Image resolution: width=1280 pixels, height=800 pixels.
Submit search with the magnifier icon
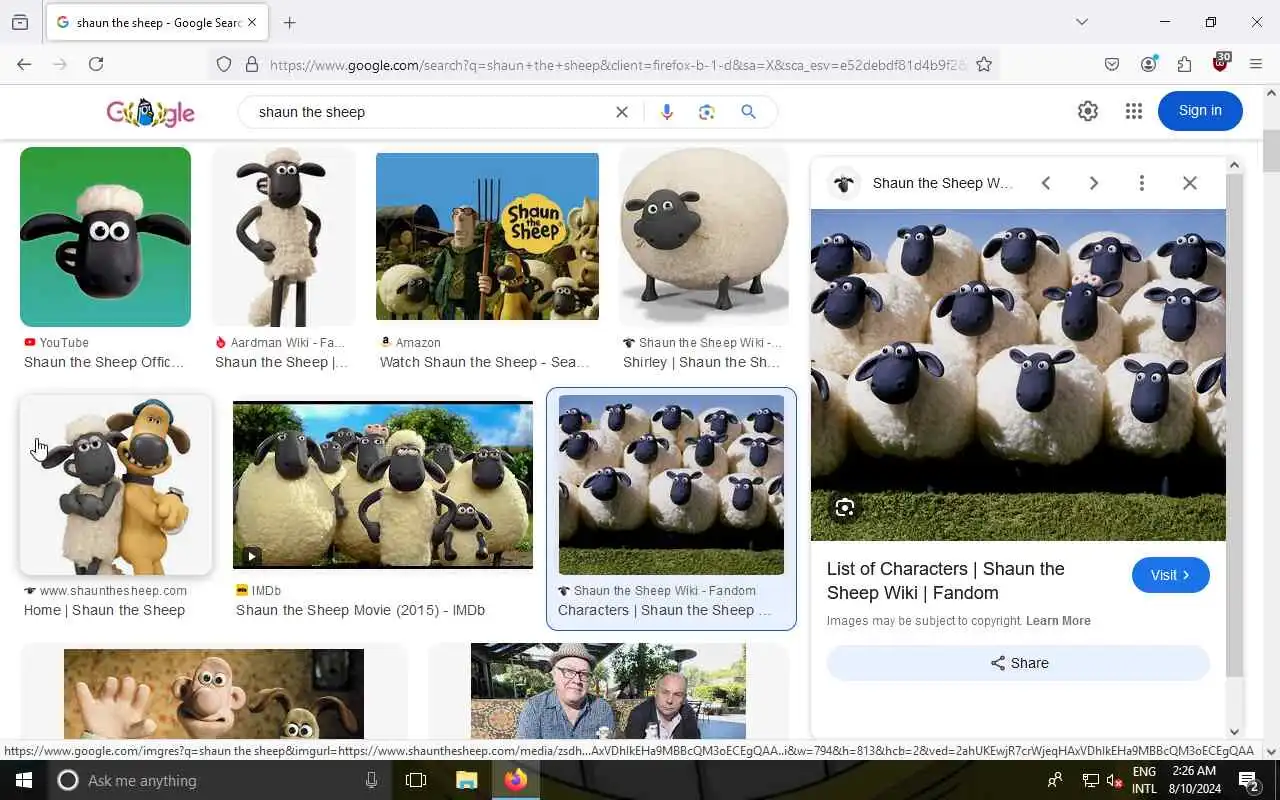748,112
